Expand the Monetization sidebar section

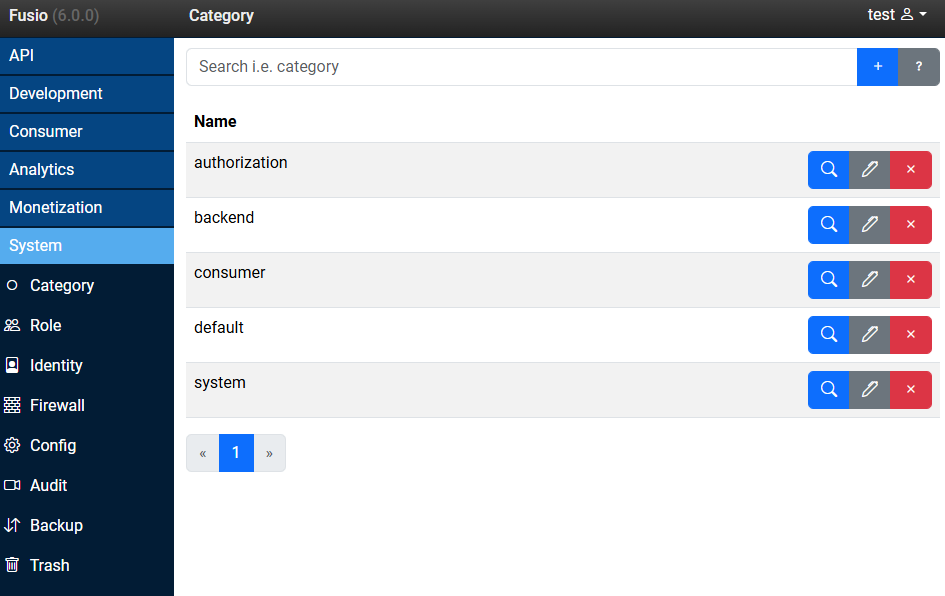point(87,208)
